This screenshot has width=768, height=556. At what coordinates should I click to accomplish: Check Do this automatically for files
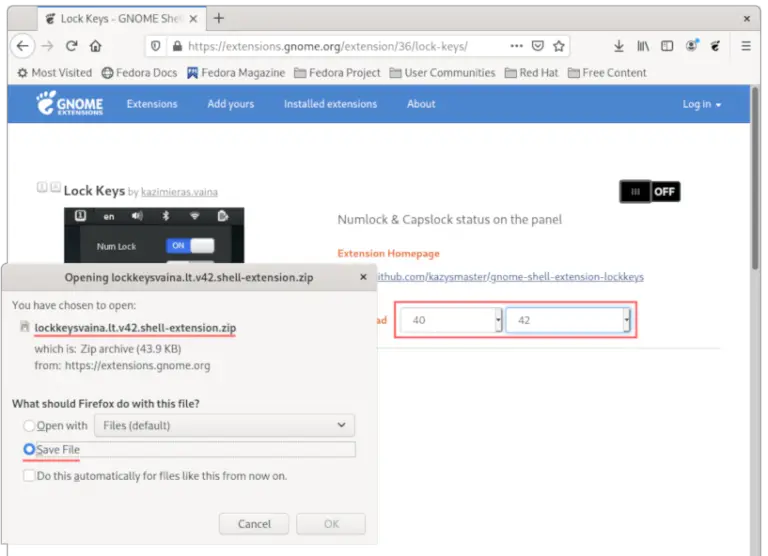pyautogui.click(x=30, y=476)
